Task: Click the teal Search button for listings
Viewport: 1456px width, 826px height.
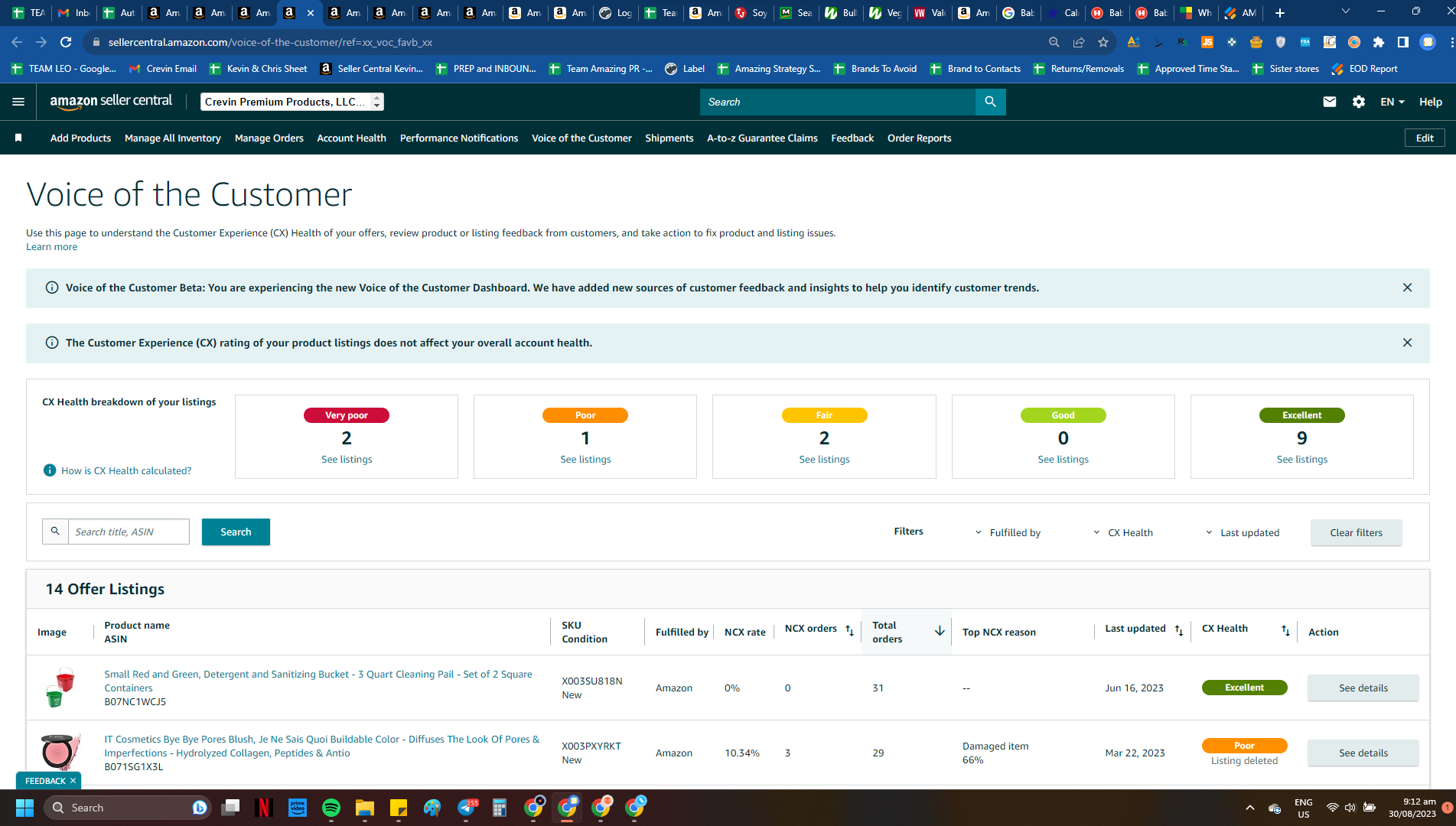Action: tap(236, 532)
